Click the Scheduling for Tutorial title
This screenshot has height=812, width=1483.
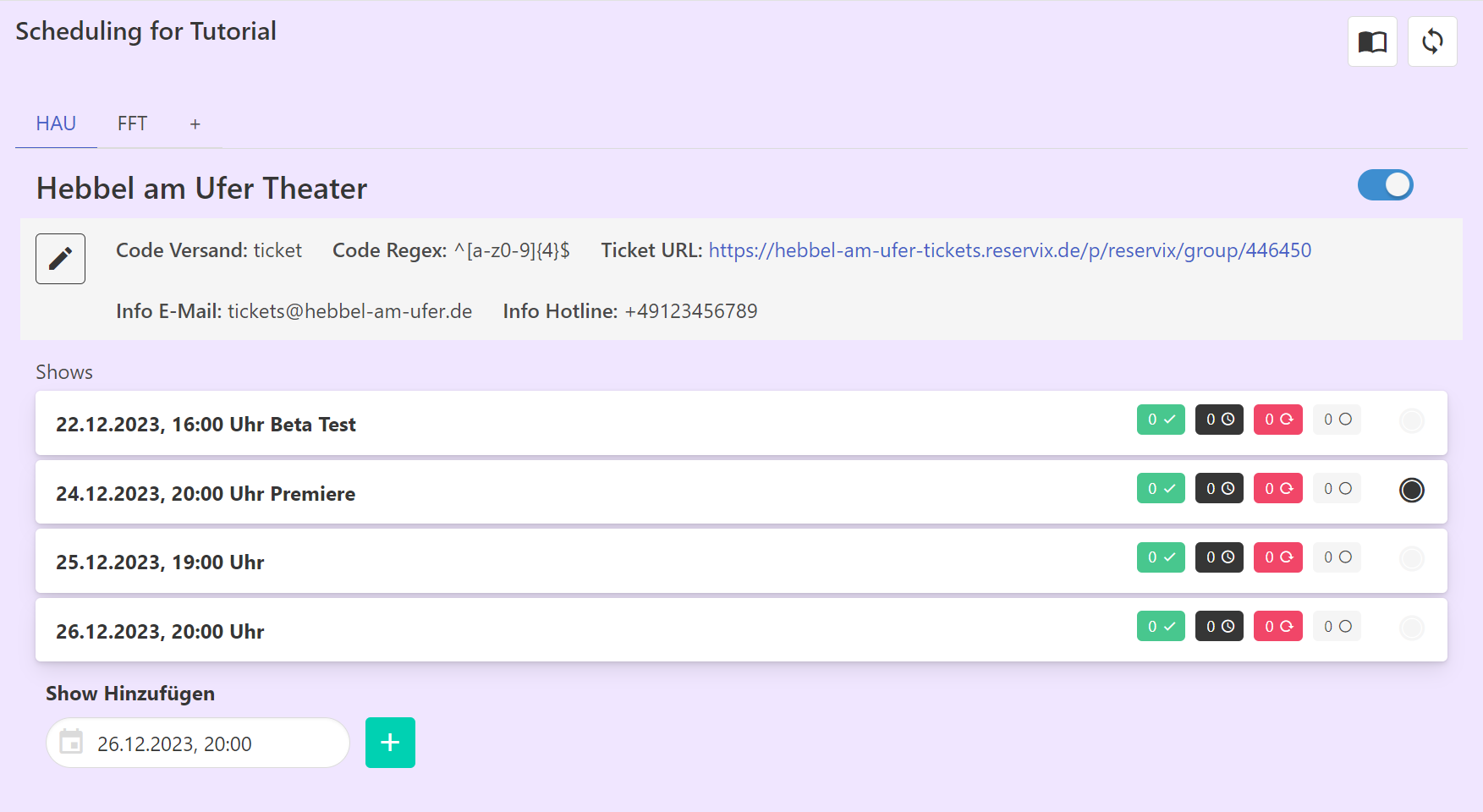point(146,31)
